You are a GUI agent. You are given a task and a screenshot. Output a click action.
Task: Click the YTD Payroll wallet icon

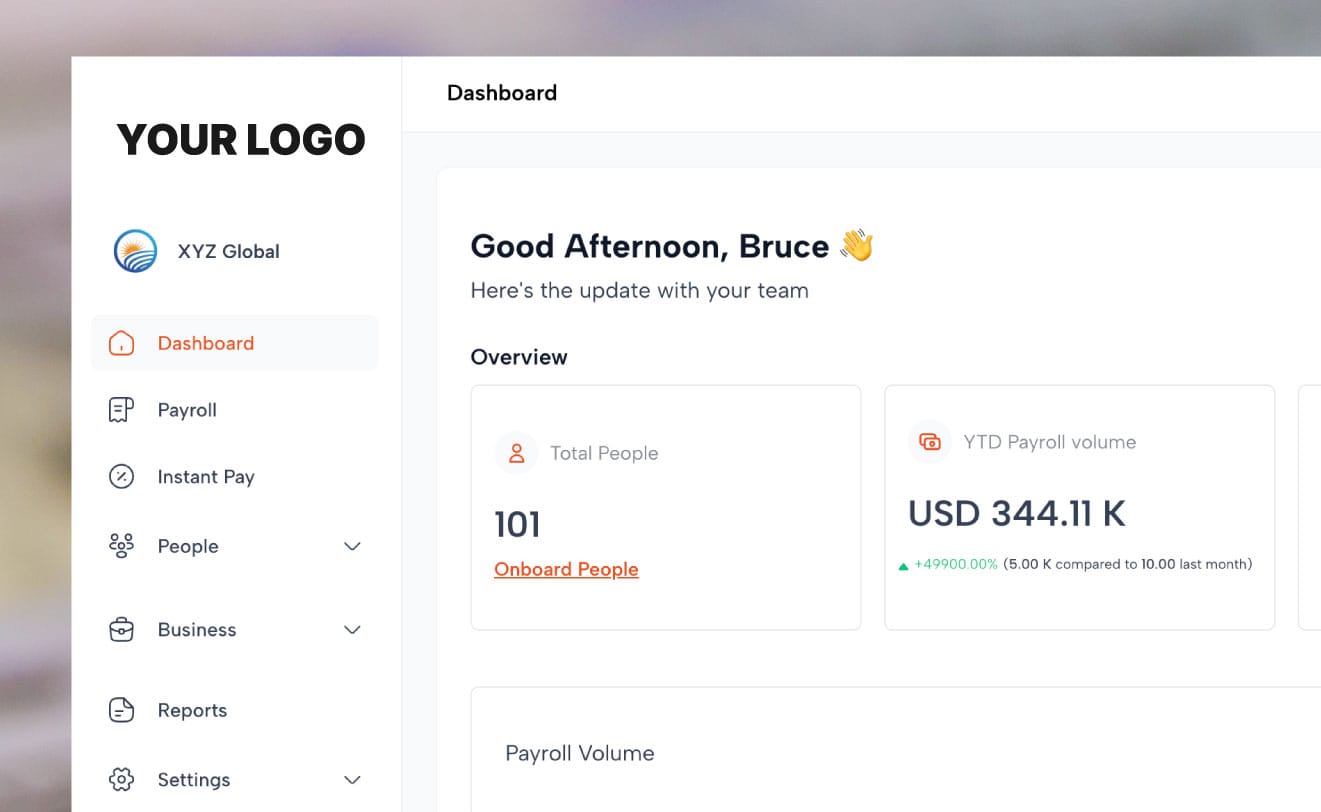[930, 441]
